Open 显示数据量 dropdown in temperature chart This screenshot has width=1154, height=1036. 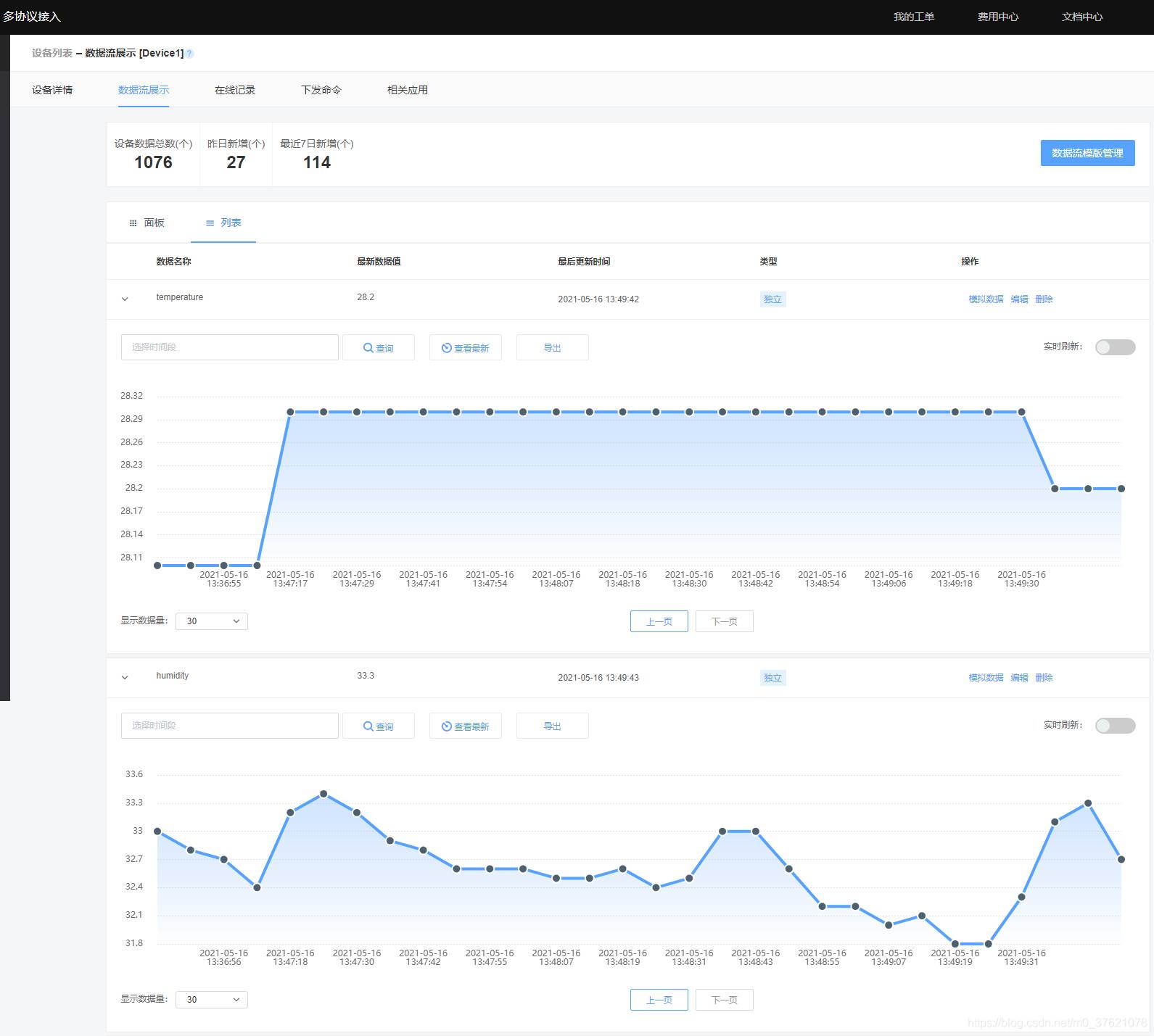[212, 621]
